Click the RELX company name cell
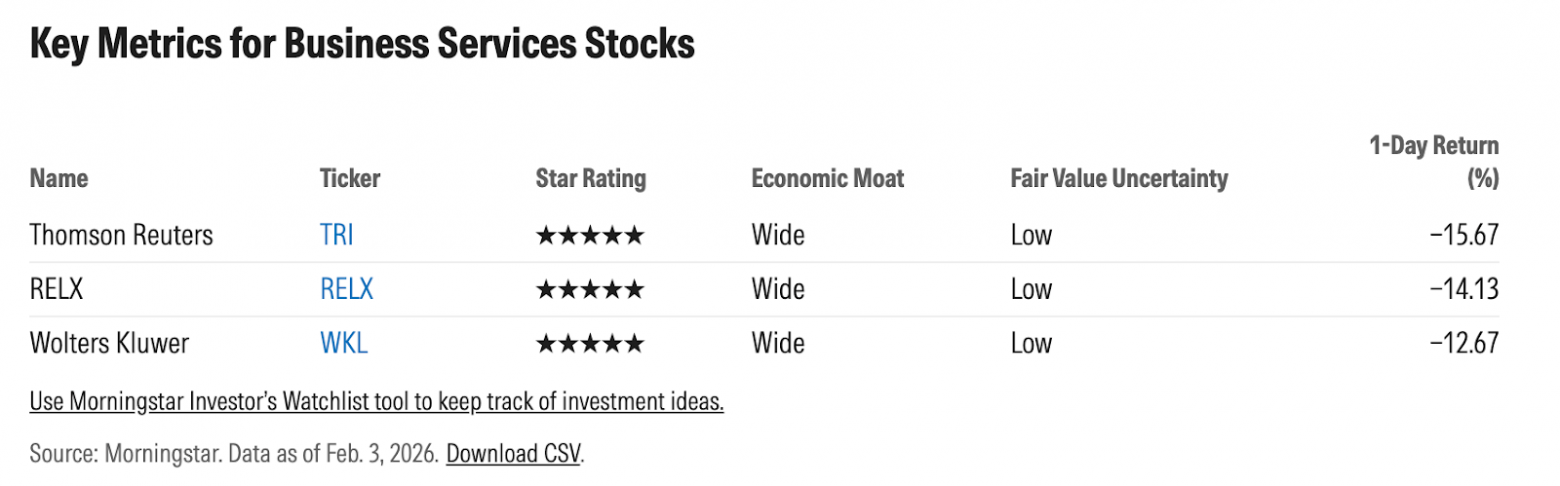The image size is (1560, 486). pos(56,290)
